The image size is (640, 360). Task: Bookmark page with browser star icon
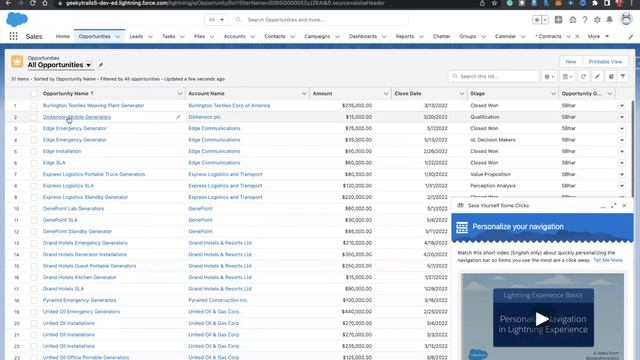pyautogui.click(x=494, y=3)
